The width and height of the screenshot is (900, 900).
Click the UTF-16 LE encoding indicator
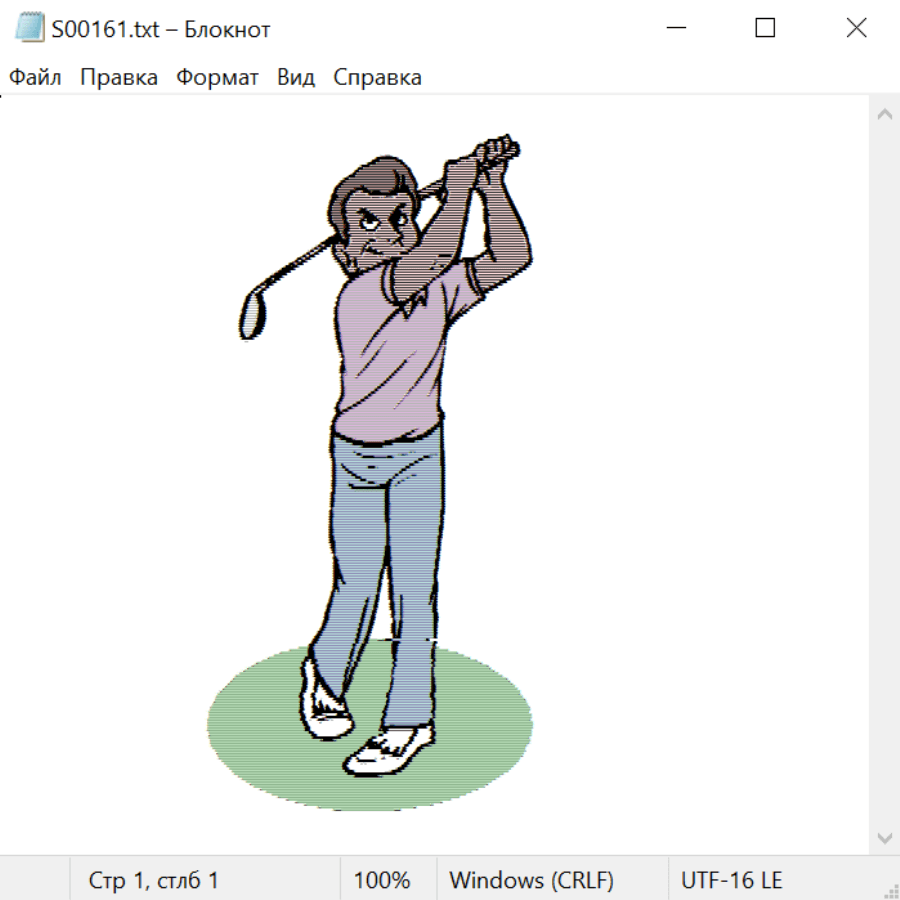[x=732, y=880]
